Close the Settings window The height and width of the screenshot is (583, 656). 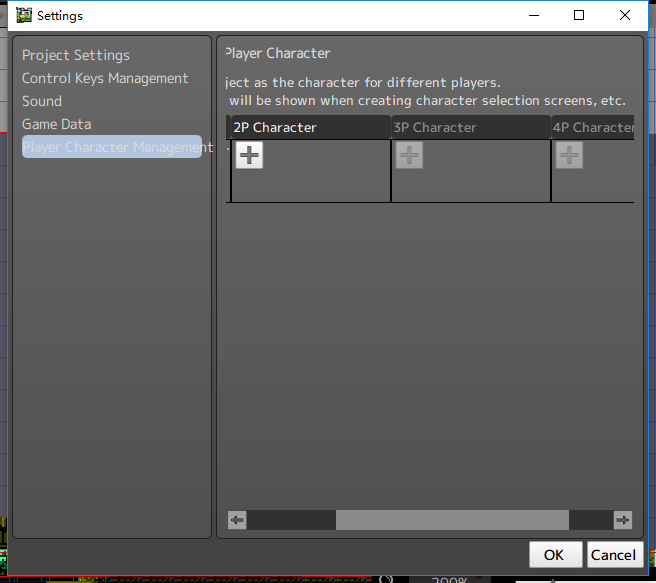coord(625,15)
